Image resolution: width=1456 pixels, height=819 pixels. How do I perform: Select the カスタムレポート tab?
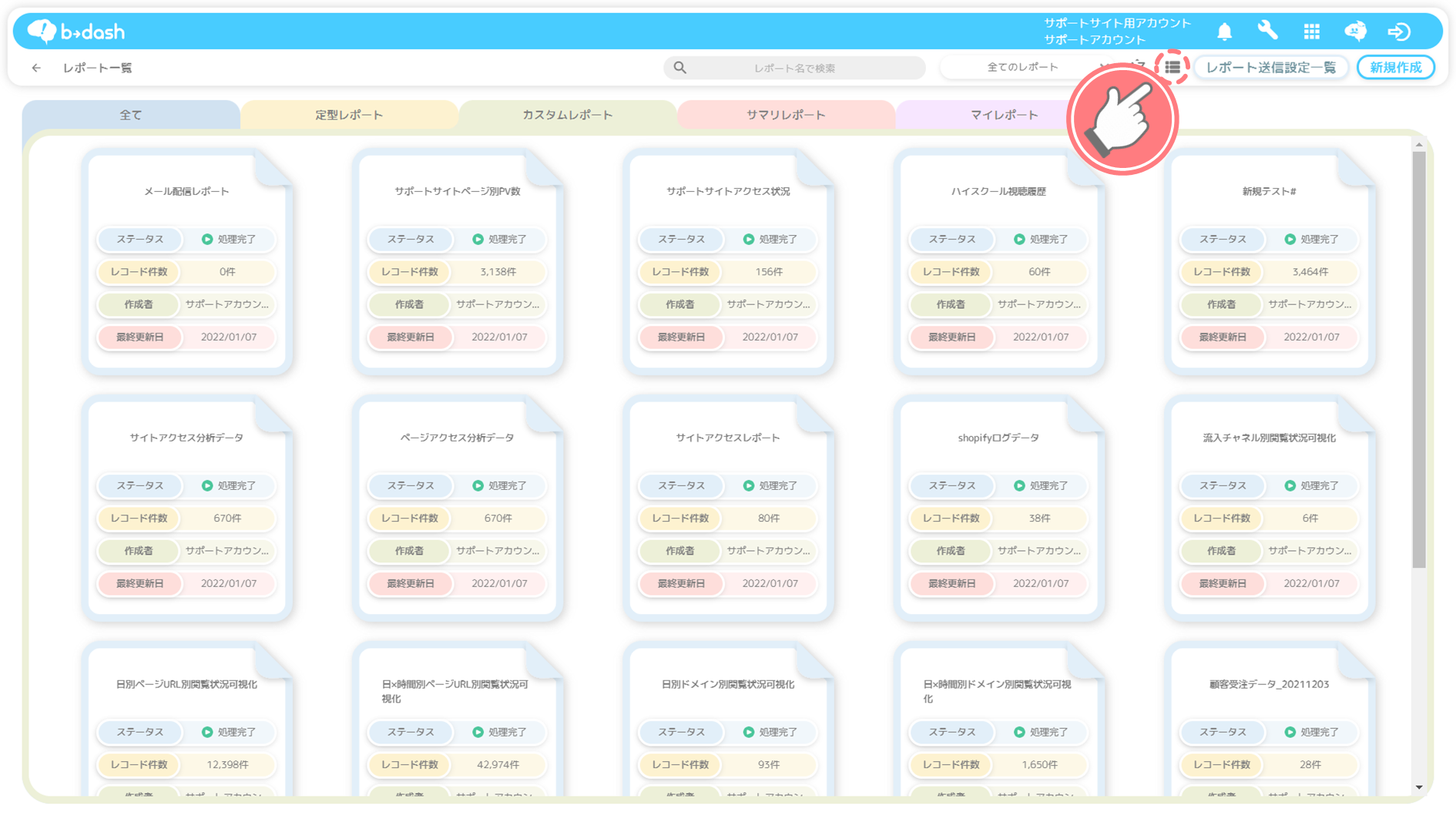pos(568,115)
